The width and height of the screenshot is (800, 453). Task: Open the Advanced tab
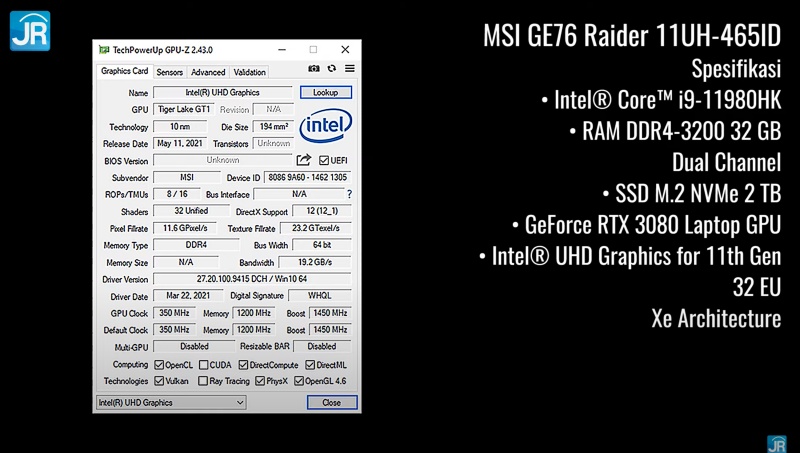tap(208, 72)
